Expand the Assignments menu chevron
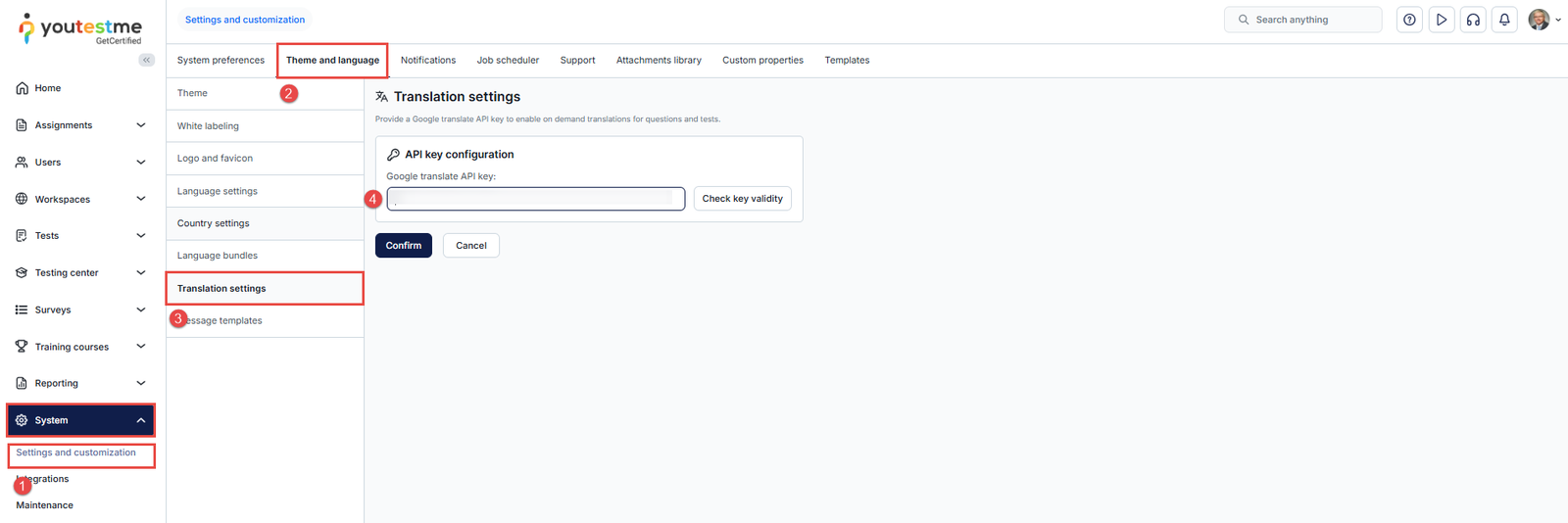This screenshot has width=1568, height=523. point(140,125)
